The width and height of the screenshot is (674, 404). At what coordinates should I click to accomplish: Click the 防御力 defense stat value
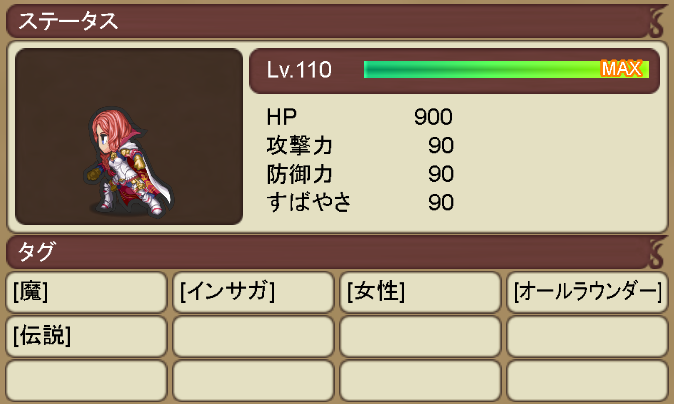pos(441,174)
